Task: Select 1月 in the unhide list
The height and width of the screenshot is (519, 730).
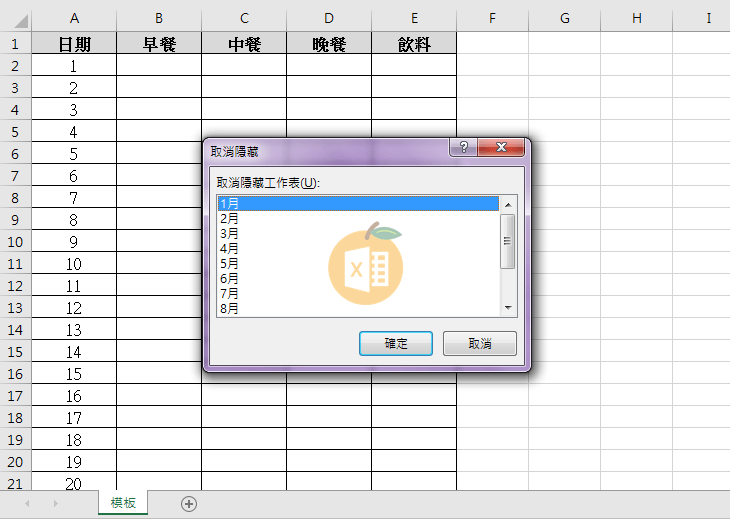Action: tap(357, 203)
